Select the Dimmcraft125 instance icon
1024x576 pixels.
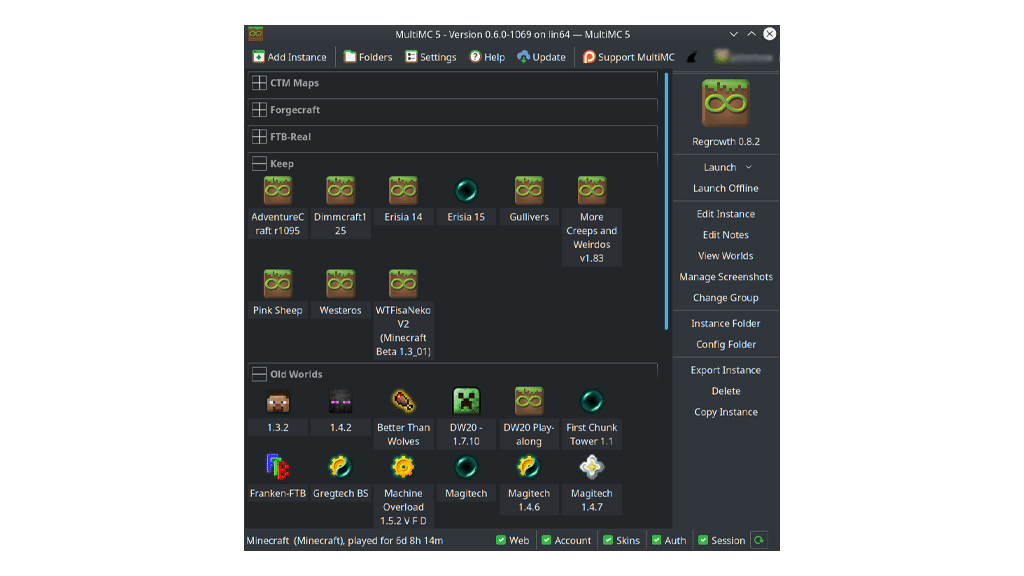click(340, 191)
